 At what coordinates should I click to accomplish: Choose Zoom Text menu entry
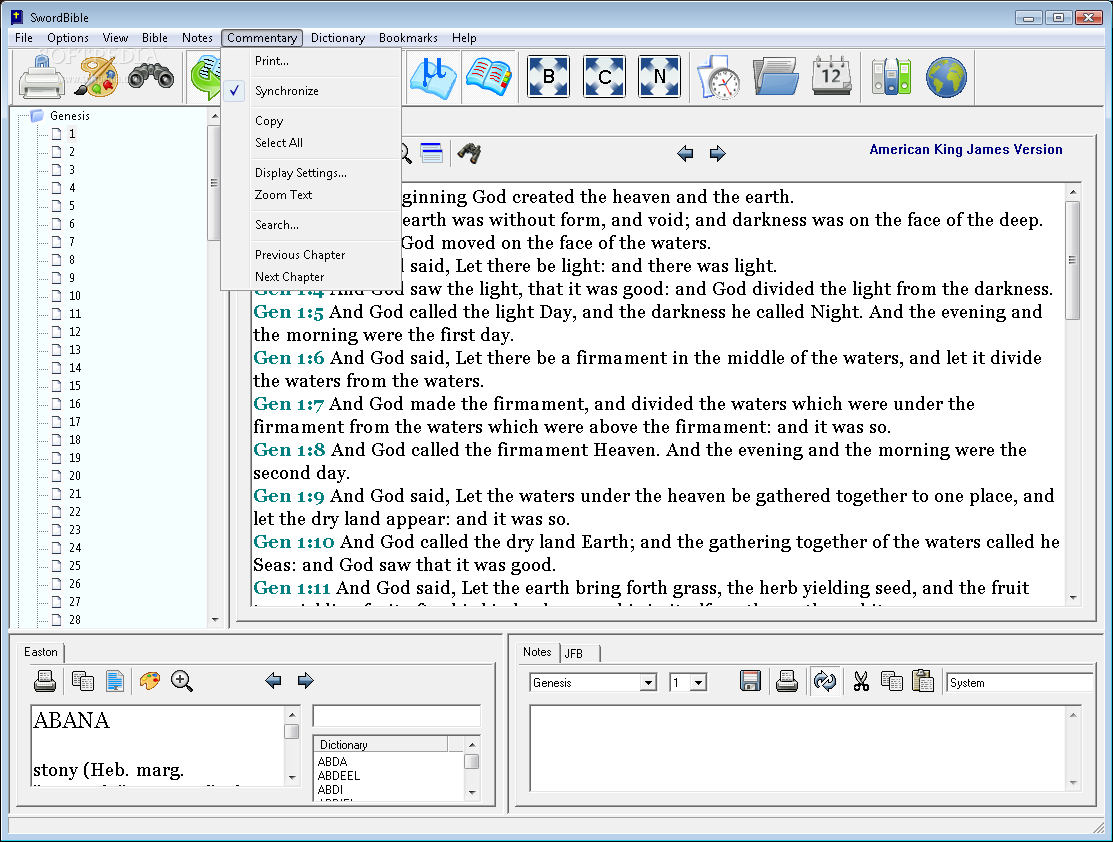(x=312, y=195)
